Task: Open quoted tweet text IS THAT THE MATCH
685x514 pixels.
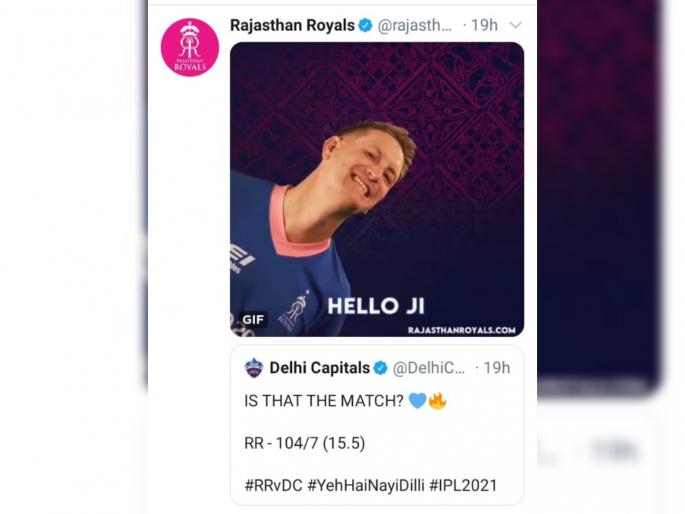Action: (324, 400)
